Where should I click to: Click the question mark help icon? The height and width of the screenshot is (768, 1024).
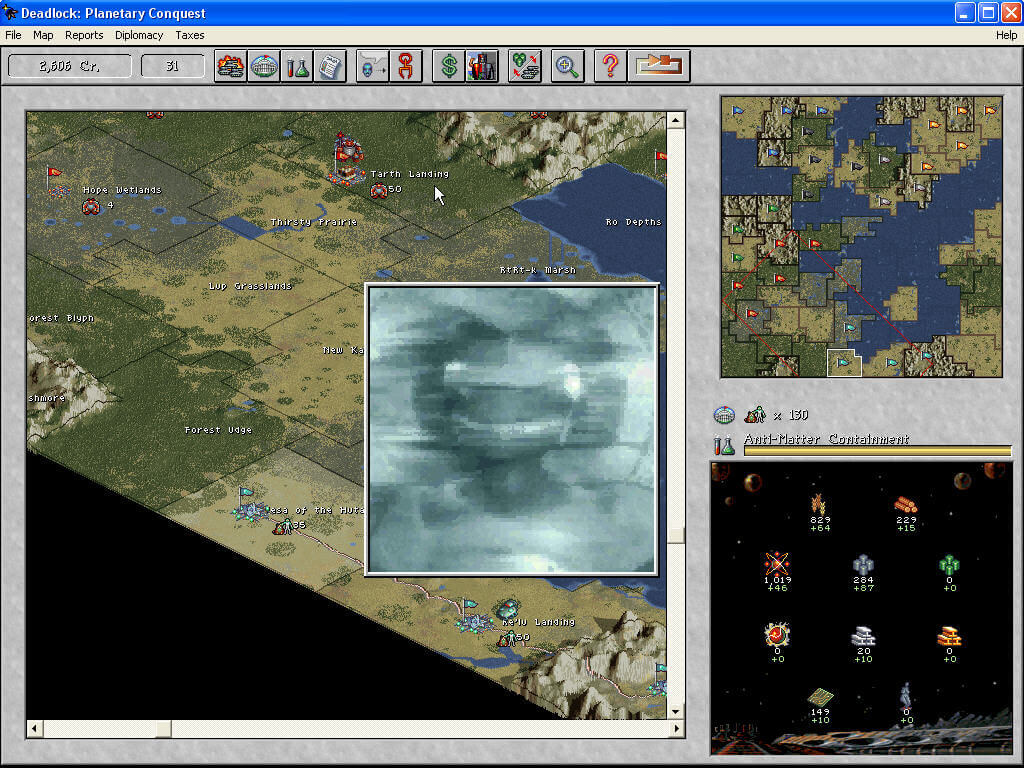(x=611, y=66)
